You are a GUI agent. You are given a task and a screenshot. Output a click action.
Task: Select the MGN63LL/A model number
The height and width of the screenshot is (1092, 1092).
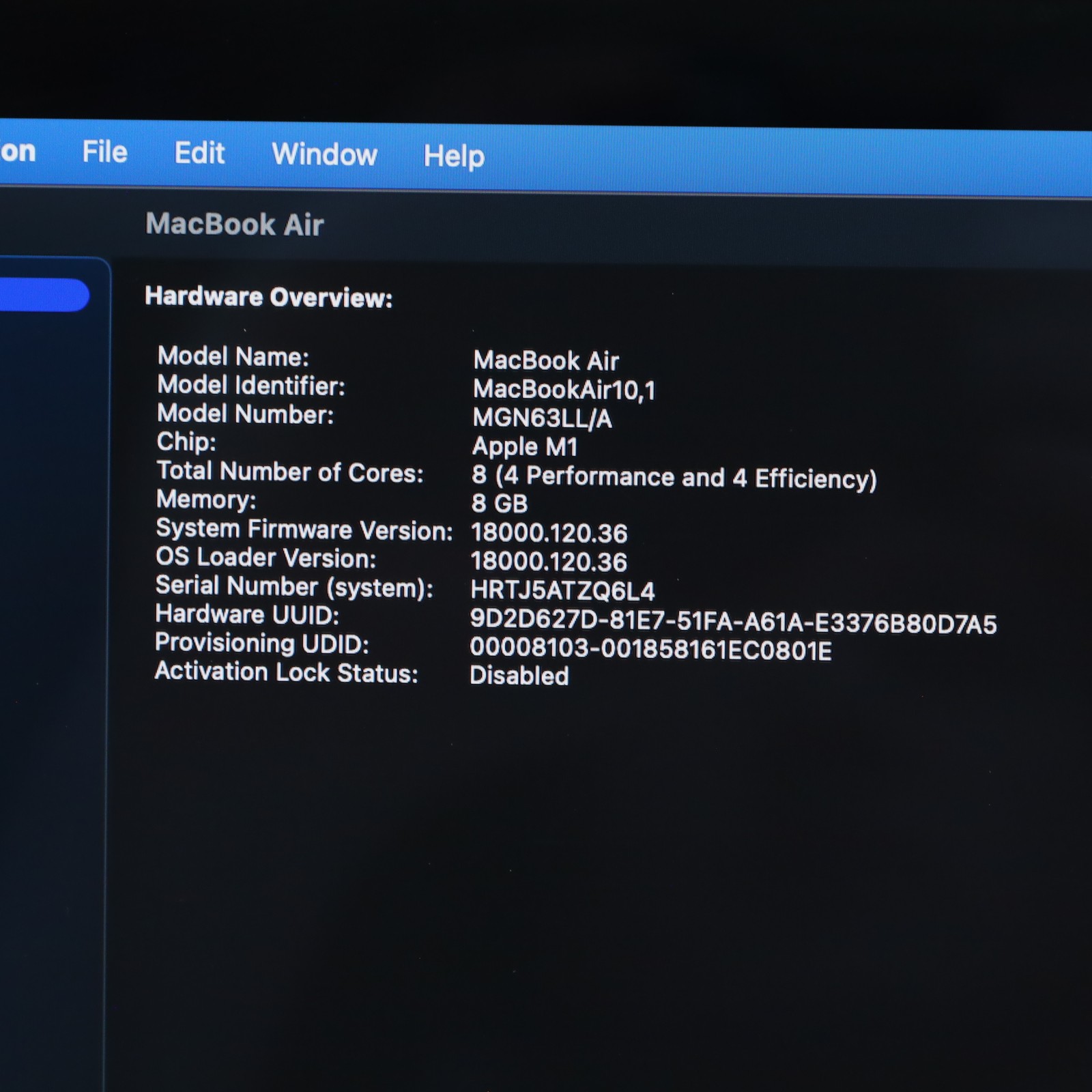(542, 418)
